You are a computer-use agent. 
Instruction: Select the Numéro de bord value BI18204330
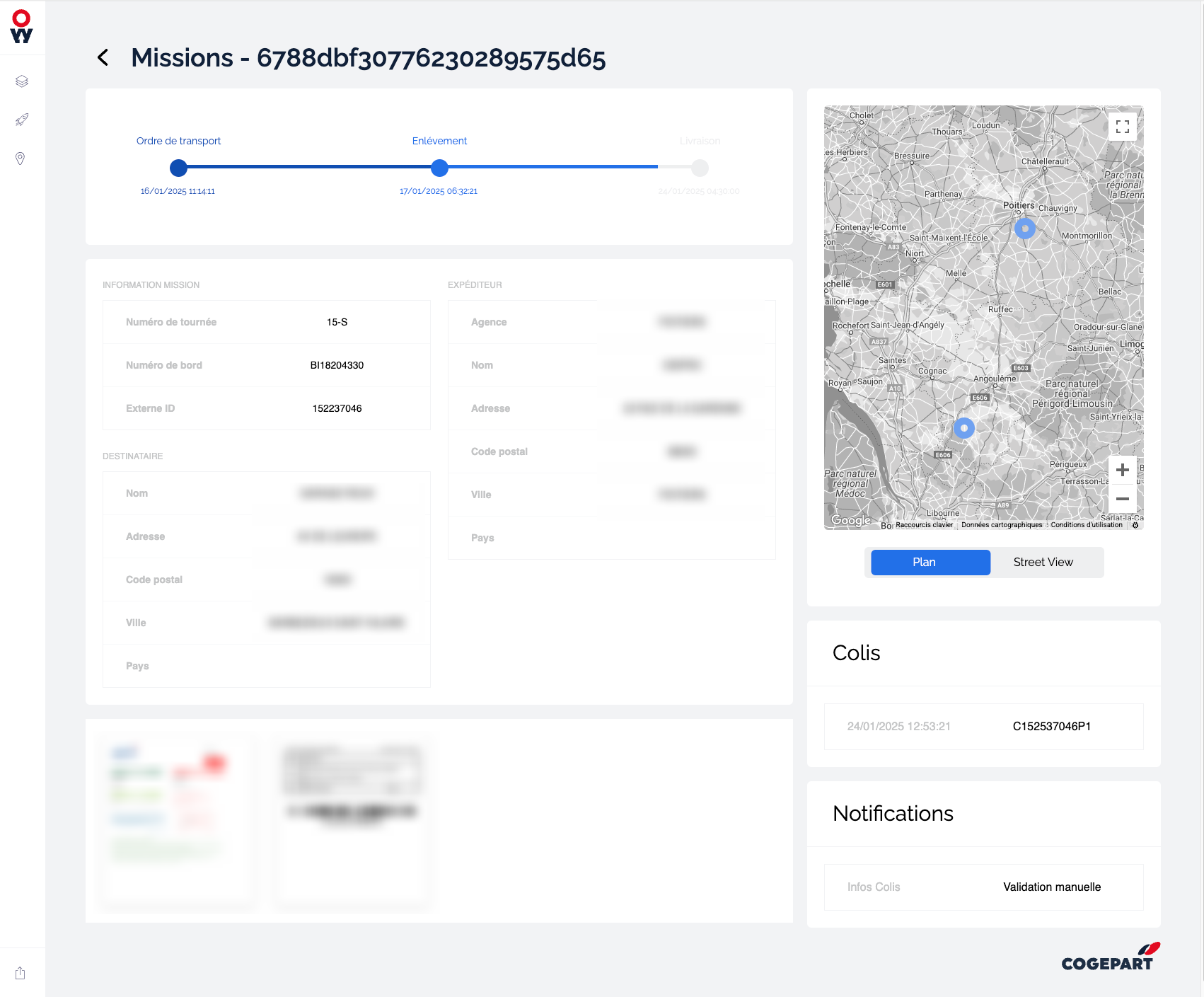click(x=337, y=365)
